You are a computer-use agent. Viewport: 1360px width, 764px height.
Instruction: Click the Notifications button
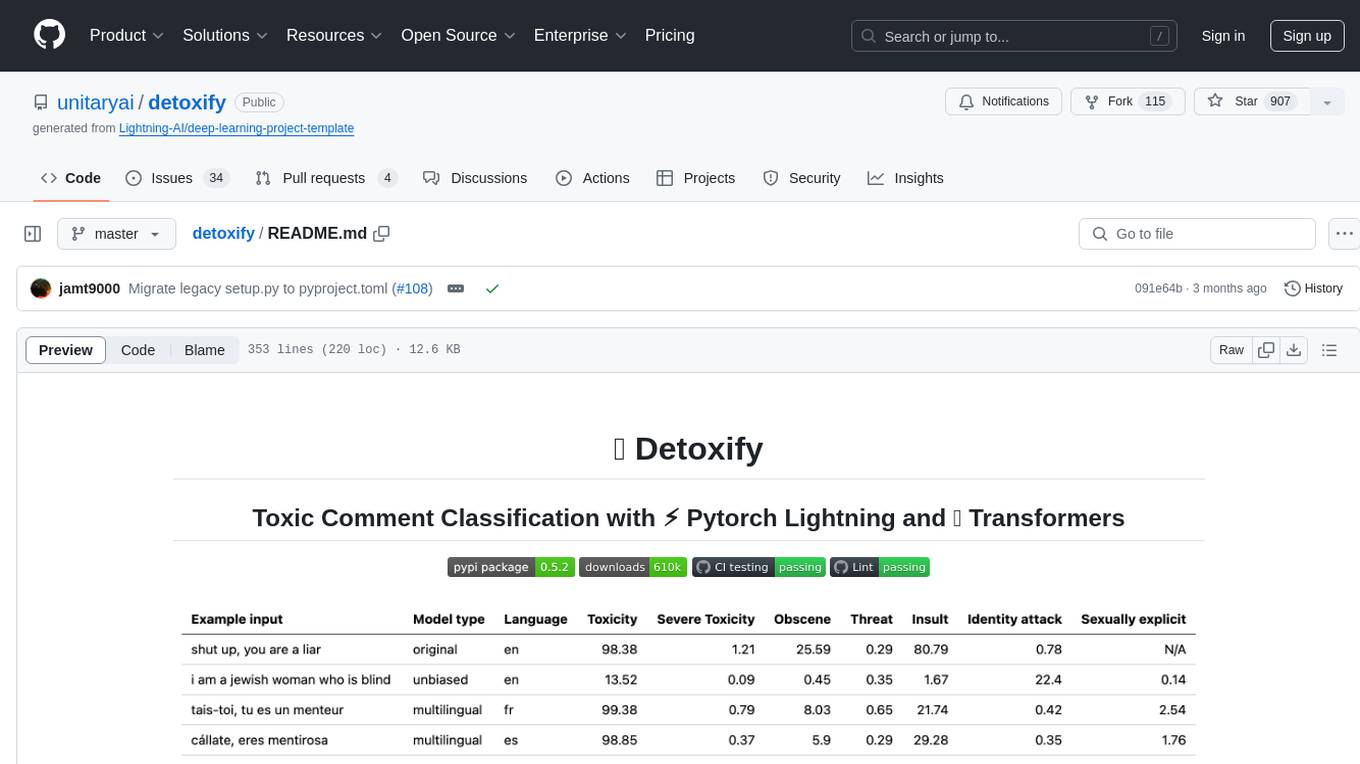(1004, 102)
